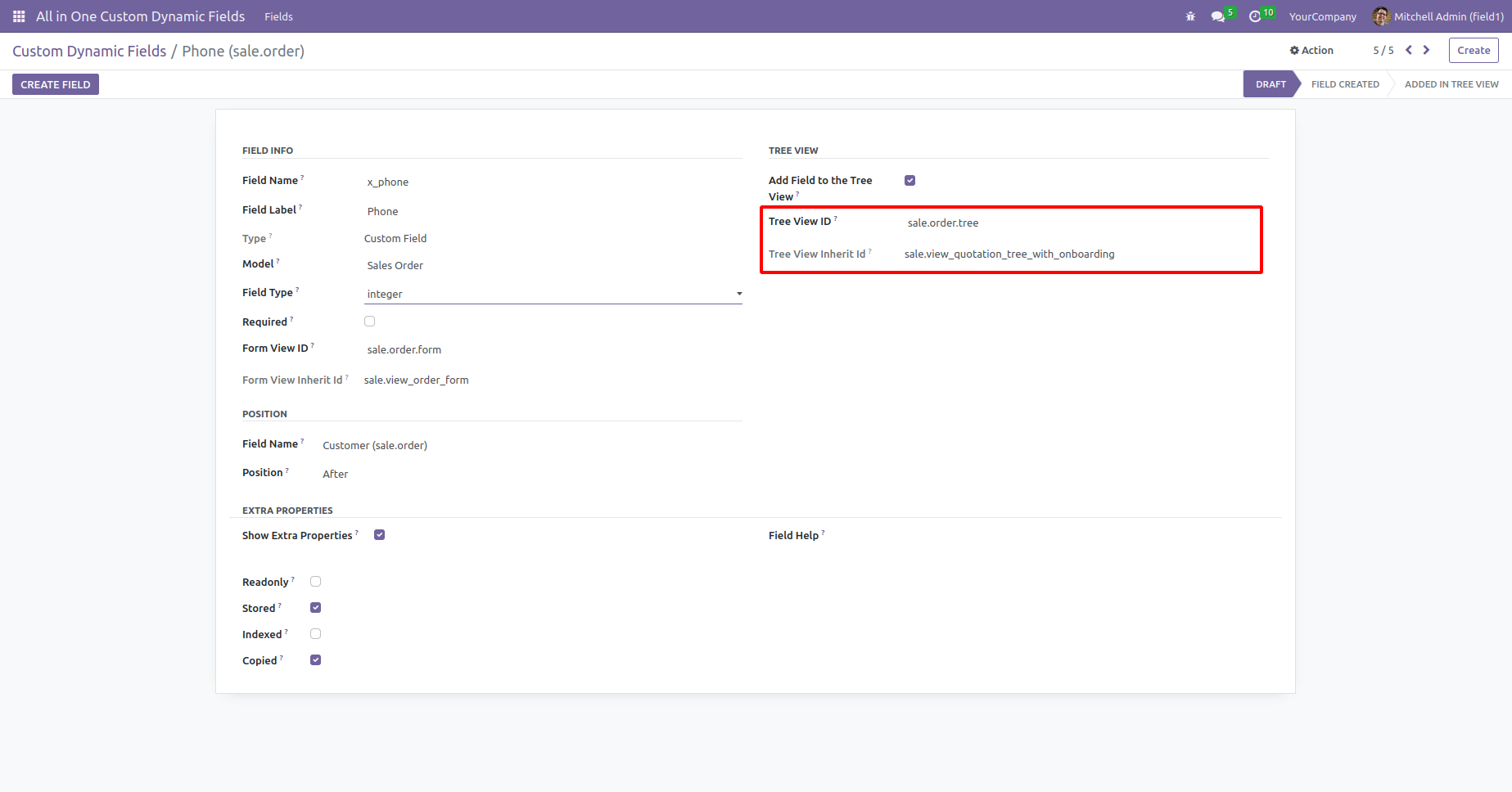
Task: Click the debug bug icon
Action: tap(1190, 16)
